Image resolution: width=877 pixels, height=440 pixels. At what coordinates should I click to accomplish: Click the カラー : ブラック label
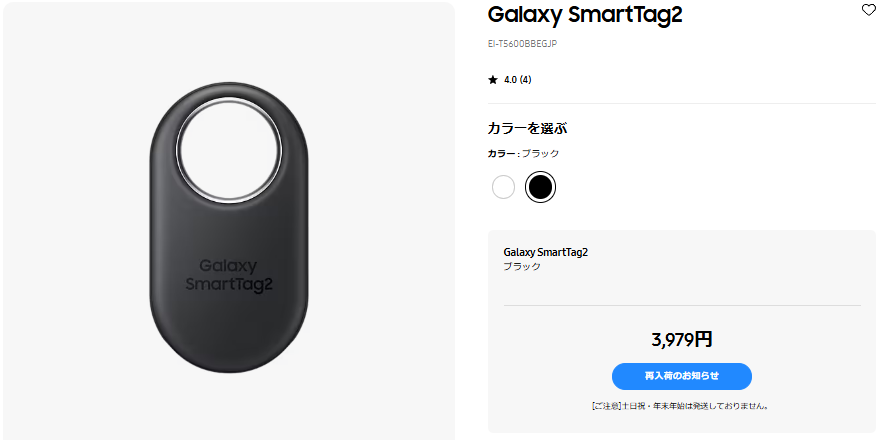pos(524,154)
